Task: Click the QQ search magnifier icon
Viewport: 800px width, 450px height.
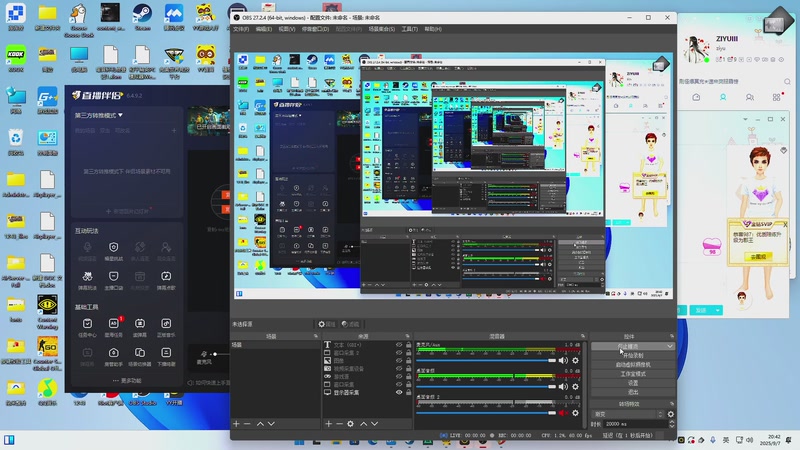Action: tap(787, 81)
